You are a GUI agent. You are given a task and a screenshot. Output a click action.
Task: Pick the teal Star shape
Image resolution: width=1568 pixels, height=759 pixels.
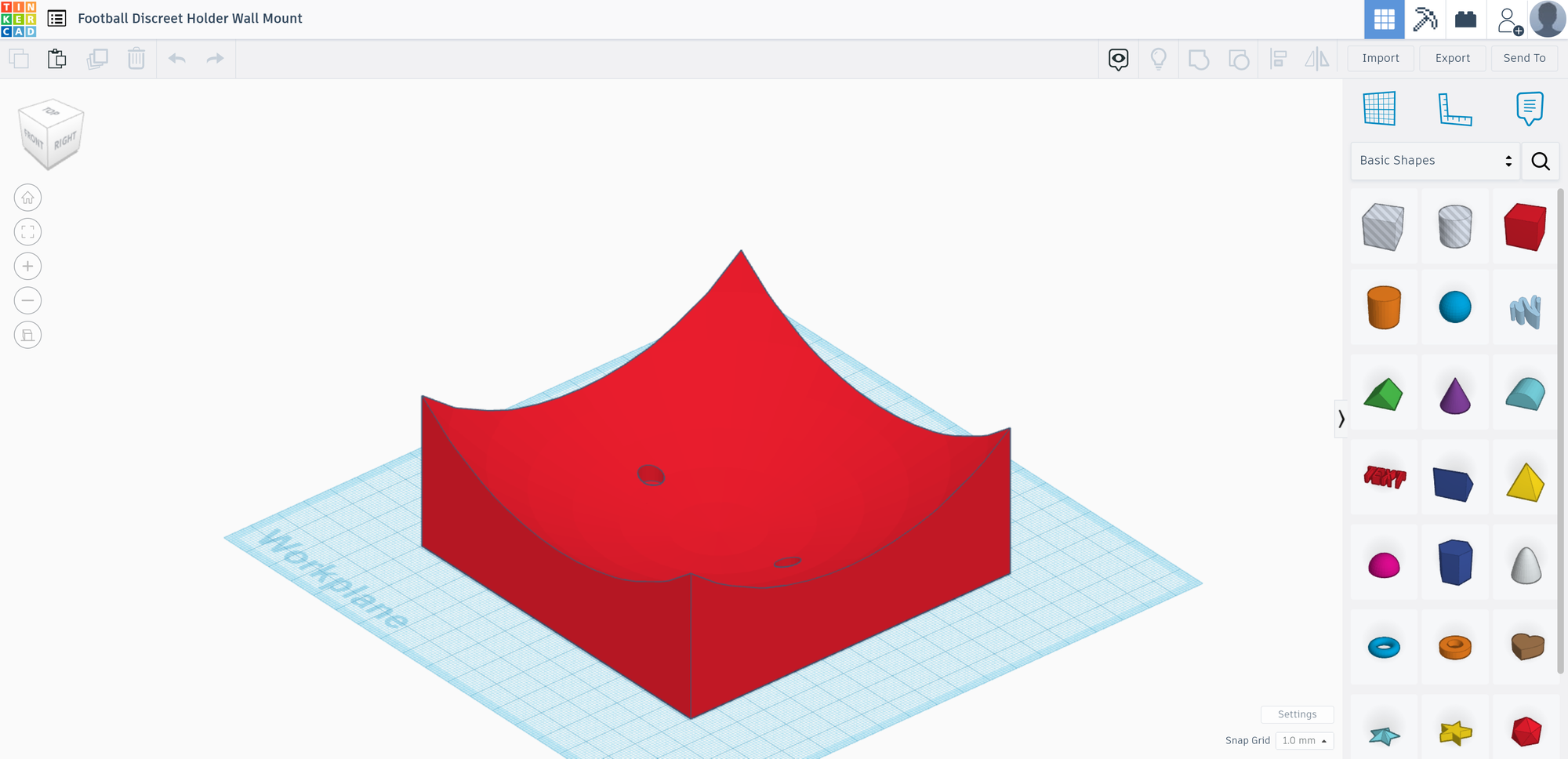1384,735
